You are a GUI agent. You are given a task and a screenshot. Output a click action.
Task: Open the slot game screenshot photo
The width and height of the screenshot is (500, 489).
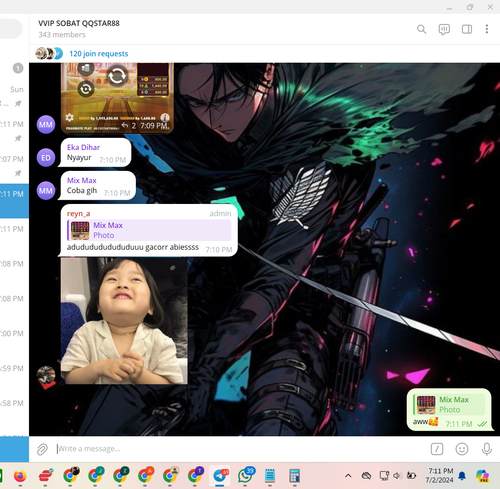pyautogui.click(x=117, y=98)
